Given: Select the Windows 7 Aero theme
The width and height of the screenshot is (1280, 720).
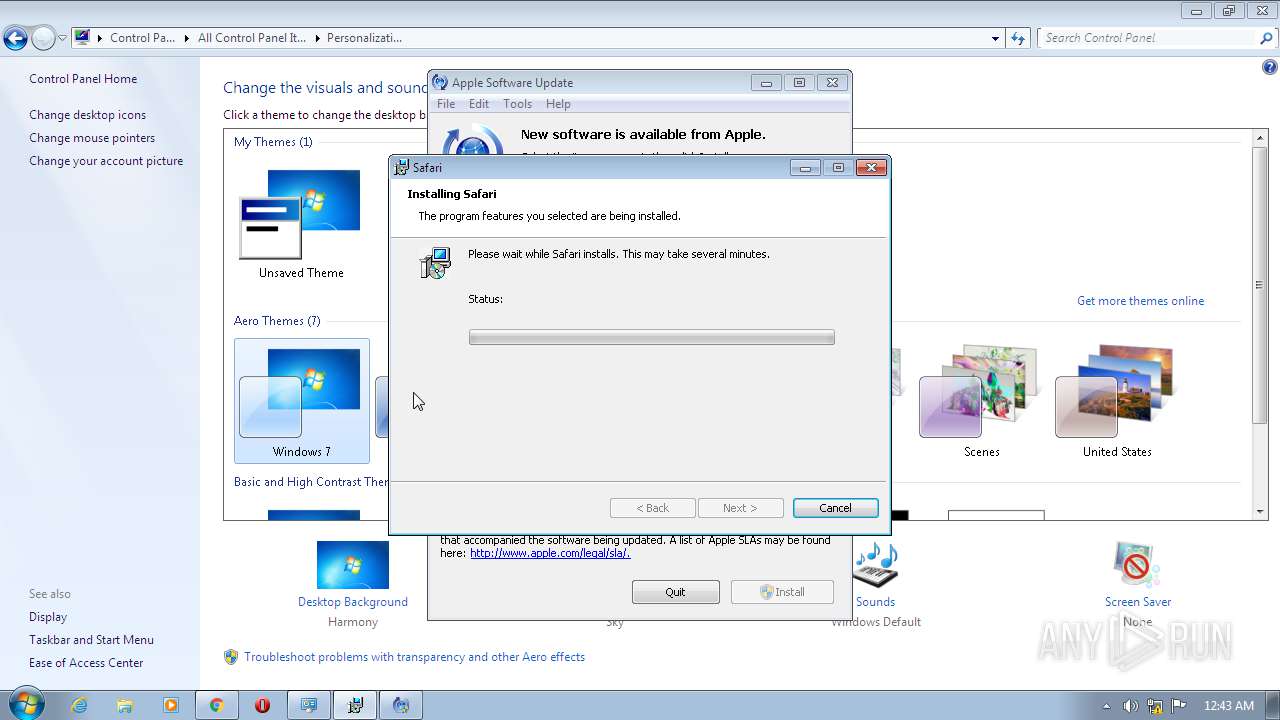Looking at the screenshot, I should (302, 401).
